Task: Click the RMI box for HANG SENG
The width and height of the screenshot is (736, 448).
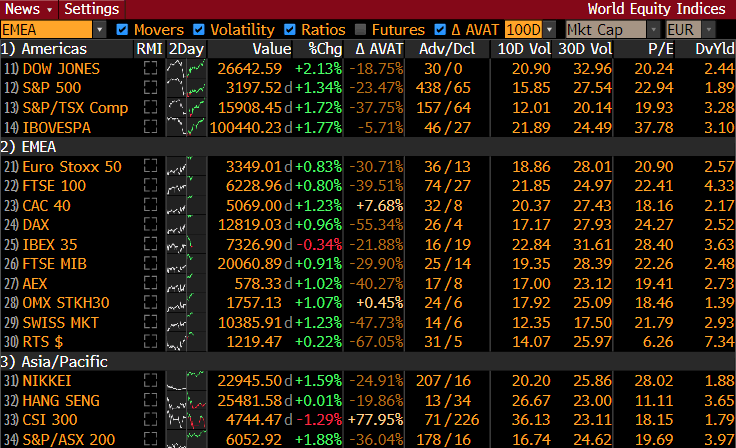Action: 150,400
